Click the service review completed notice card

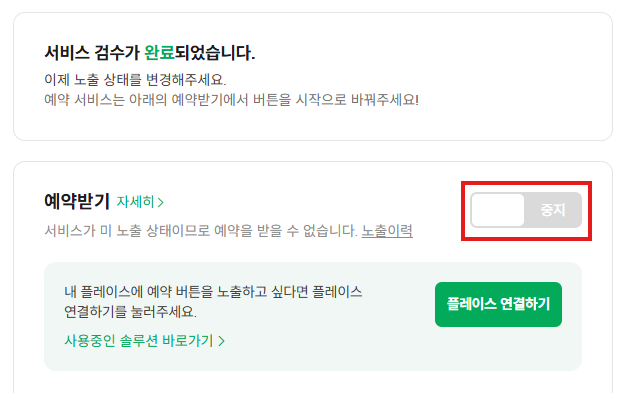tap(313, 76)
